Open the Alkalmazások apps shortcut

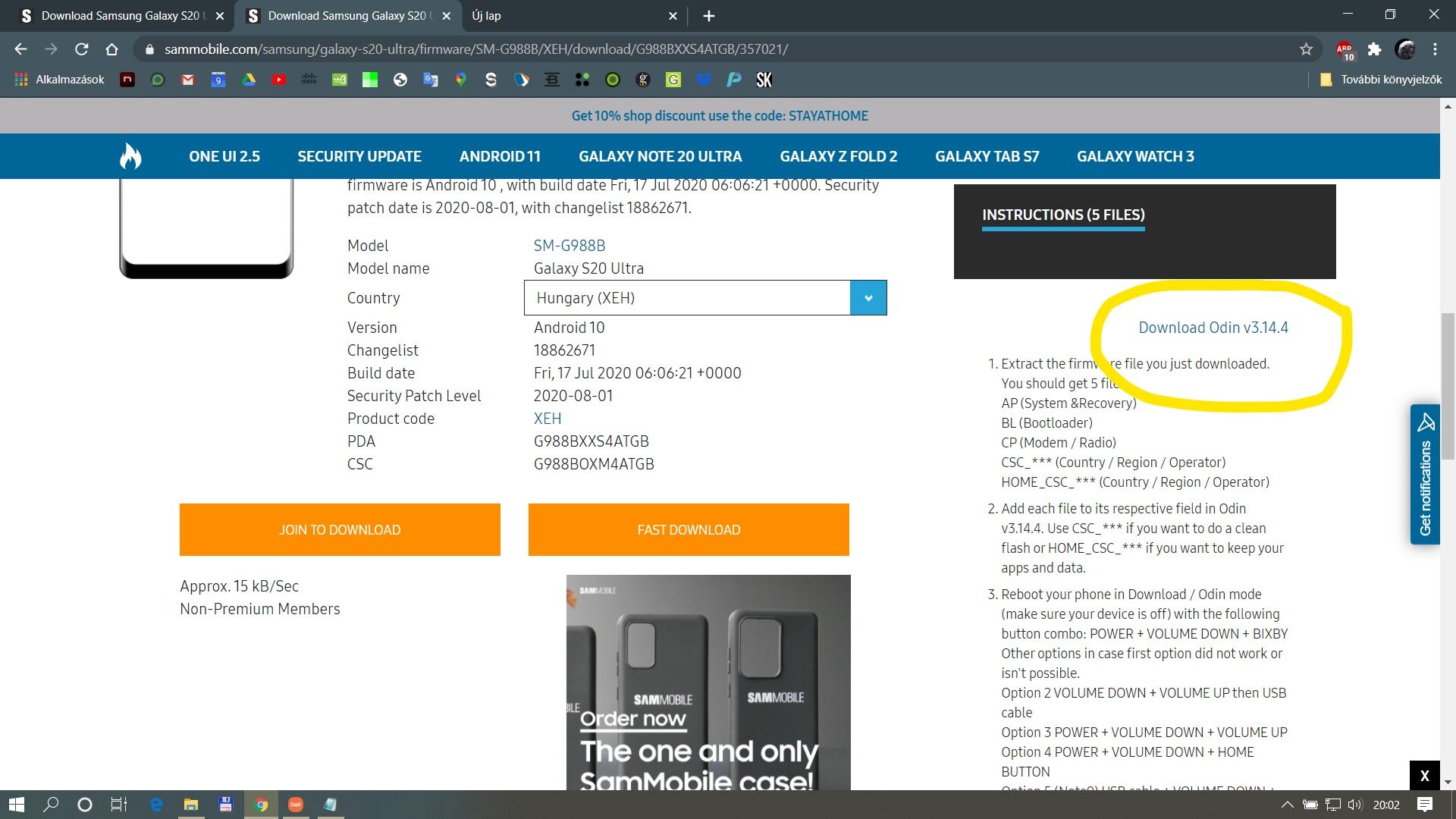(59, 80)
